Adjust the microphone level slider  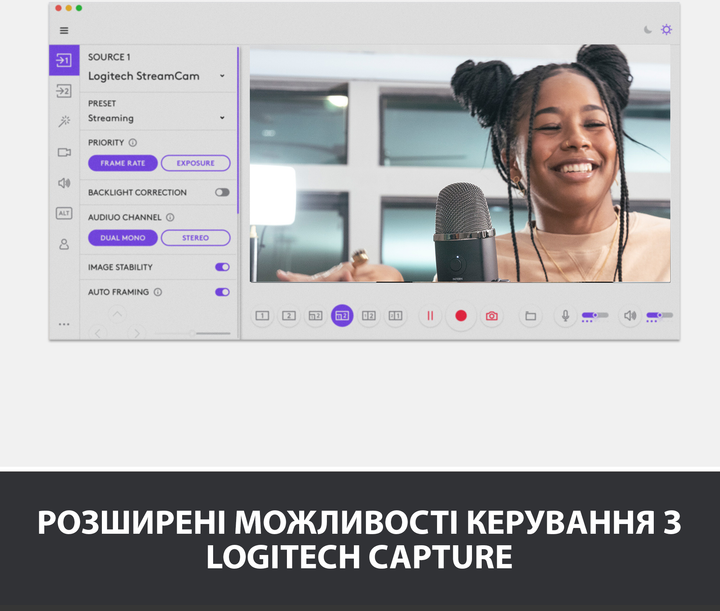(x=595, y=315)
